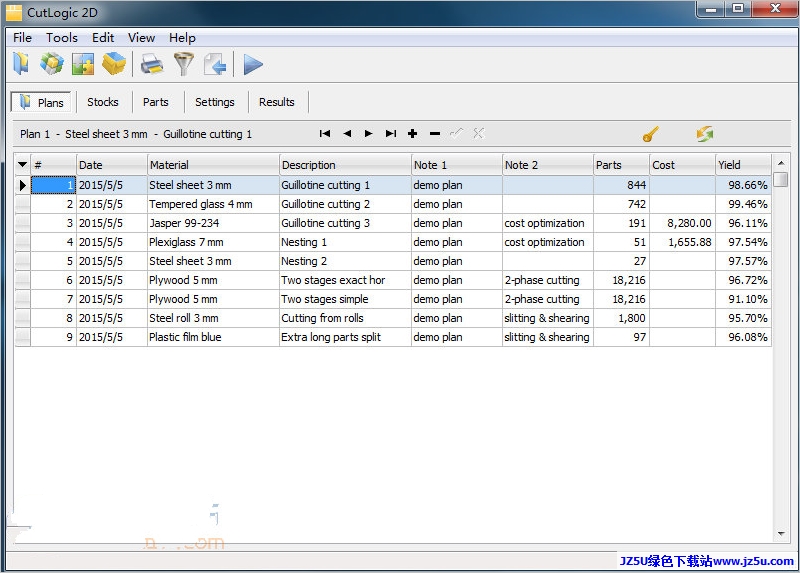
Task: Click the 1,800 parts cell
Action: [621, 318]
